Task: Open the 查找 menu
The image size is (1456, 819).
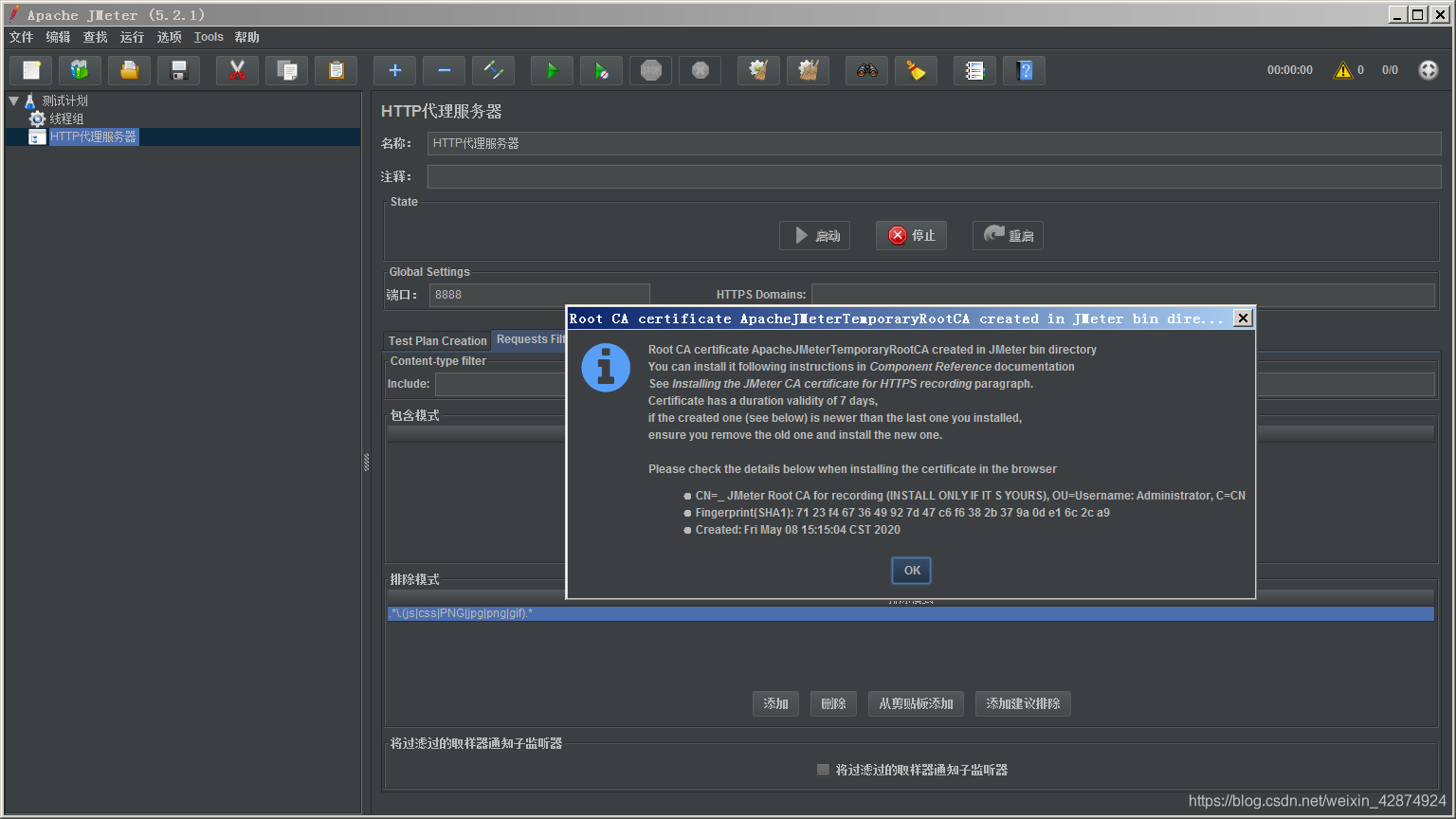Action: point(95,37)
